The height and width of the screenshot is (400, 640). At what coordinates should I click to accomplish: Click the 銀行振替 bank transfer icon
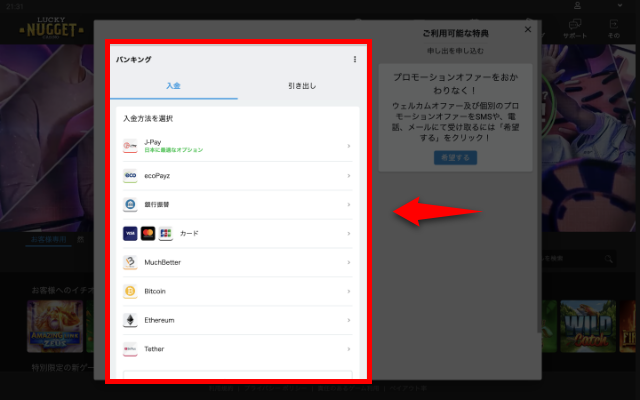point(130,204)
